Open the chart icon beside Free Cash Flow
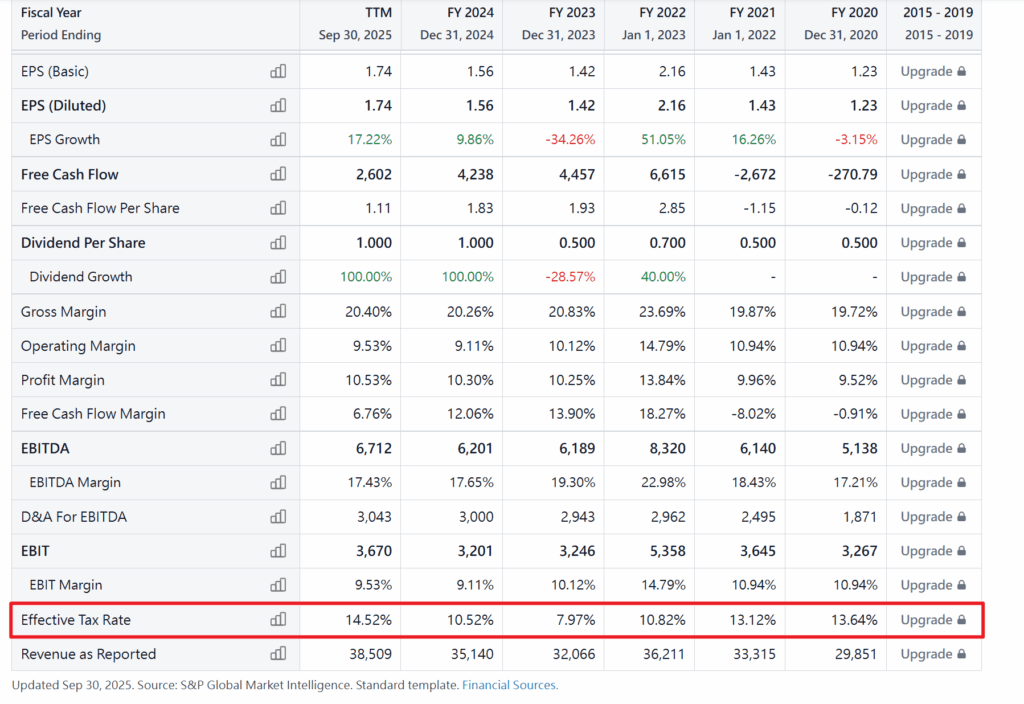Screen dimensions: 1024x704 (278, 175)
